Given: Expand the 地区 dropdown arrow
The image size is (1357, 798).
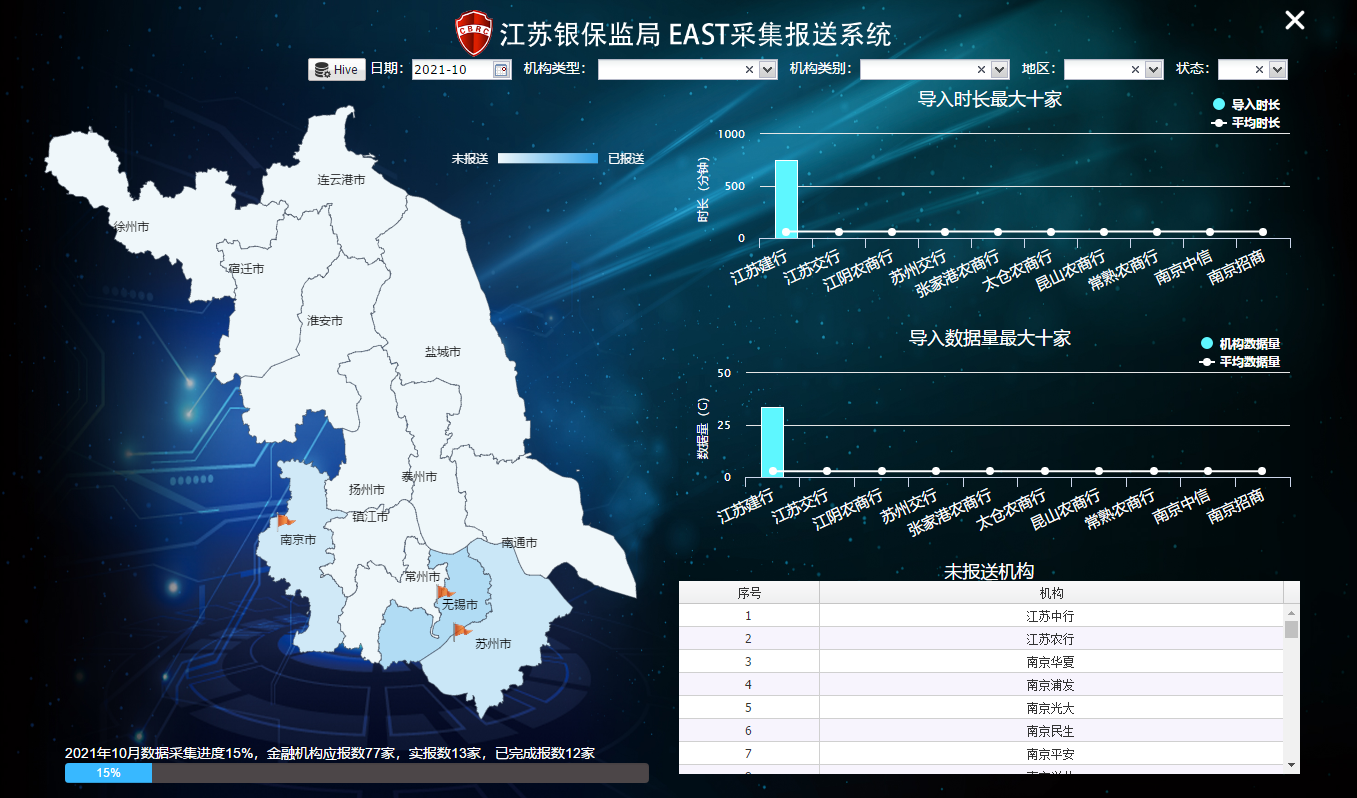Looking at the screenshot, I should tap(1154, 70).
